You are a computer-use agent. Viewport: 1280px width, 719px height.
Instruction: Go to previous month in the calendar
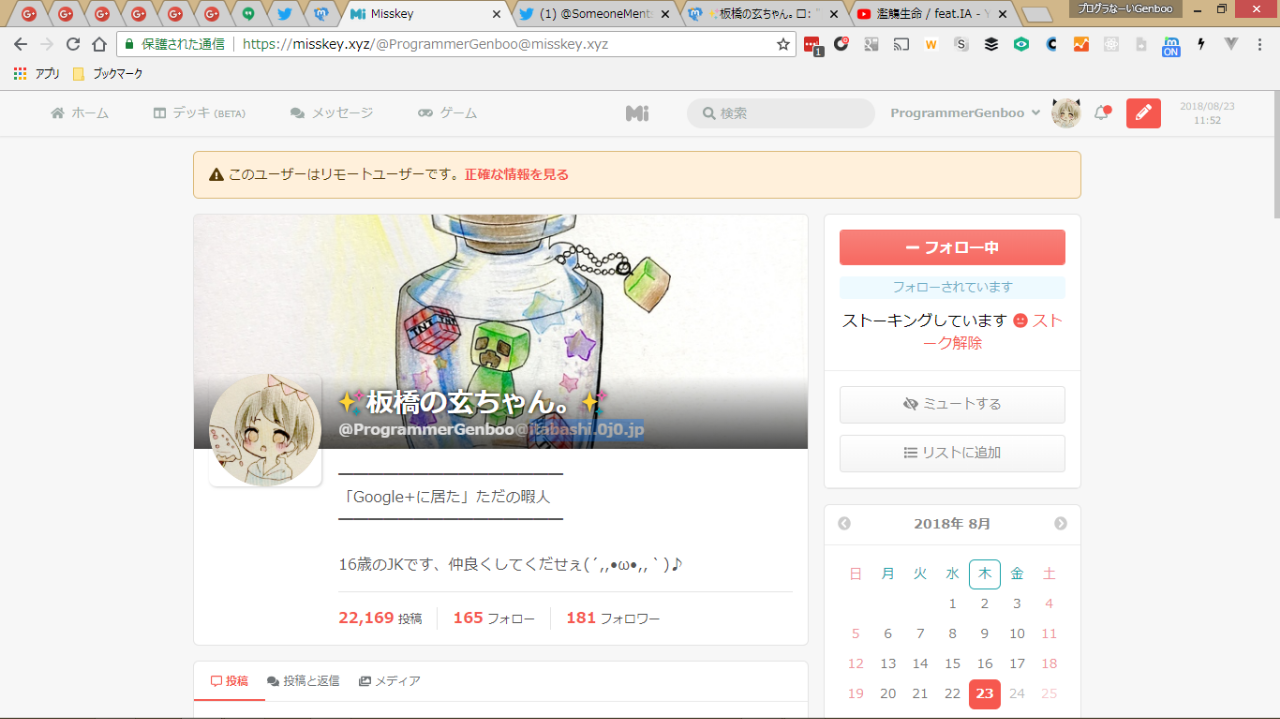[x=844, y=524]
